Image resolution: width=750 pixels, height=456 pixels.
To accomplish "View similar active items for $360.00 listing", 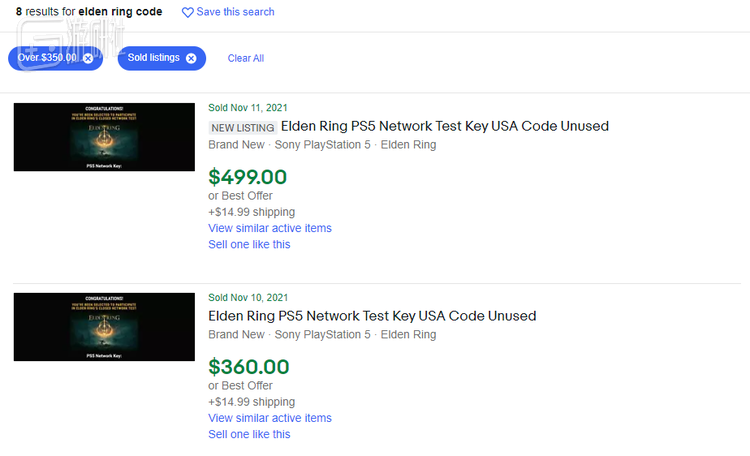I will [270, 418].
